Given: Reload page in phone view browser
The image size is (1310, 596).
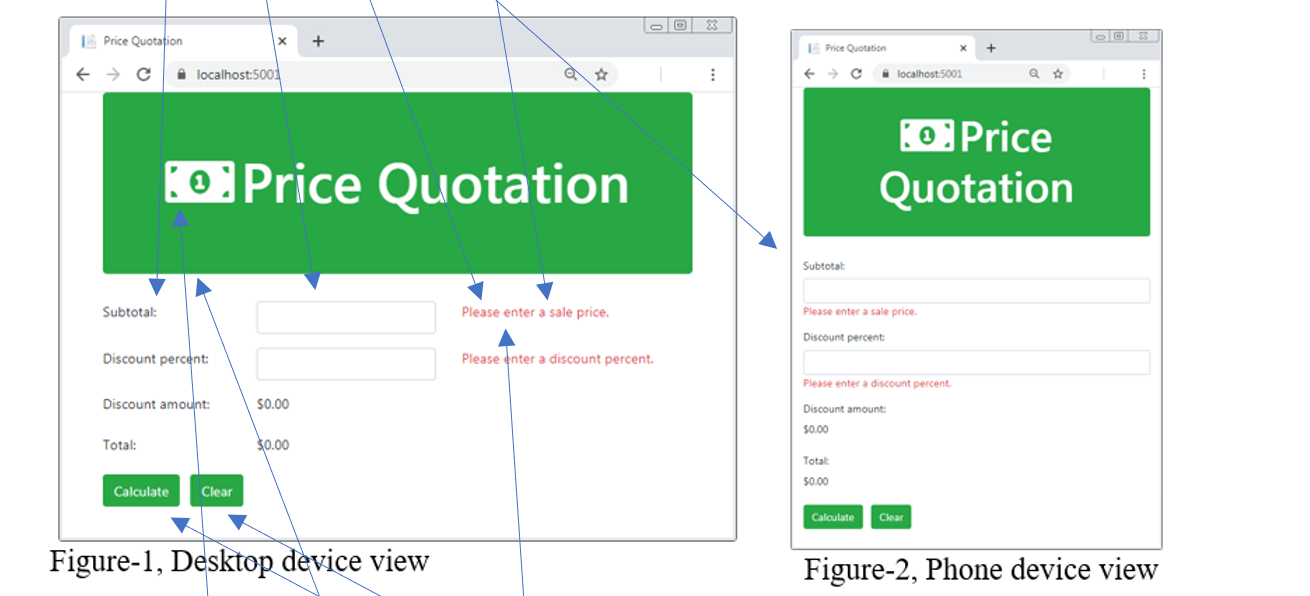Looking at the screenshot, I should point(856,74).
